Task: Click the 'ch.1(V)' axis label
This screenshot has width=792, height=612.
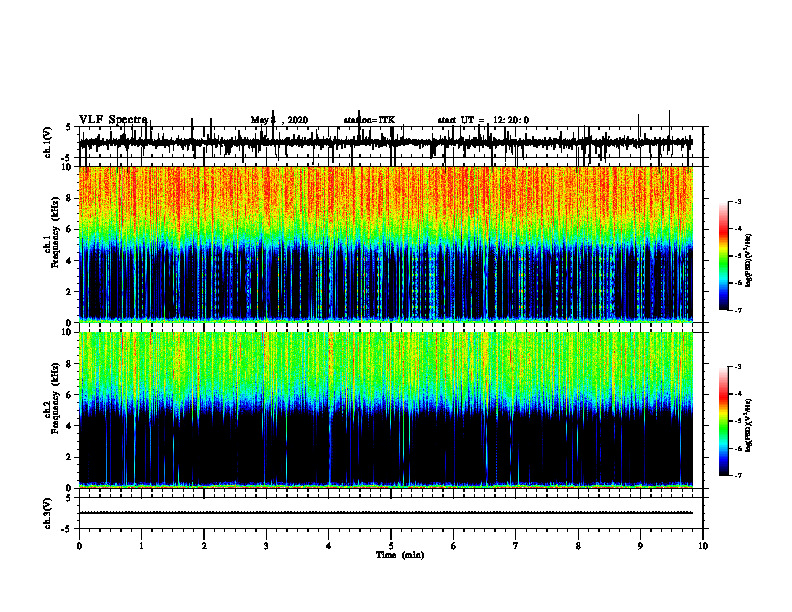Action: pyautogui.click(x=48, y=142)
